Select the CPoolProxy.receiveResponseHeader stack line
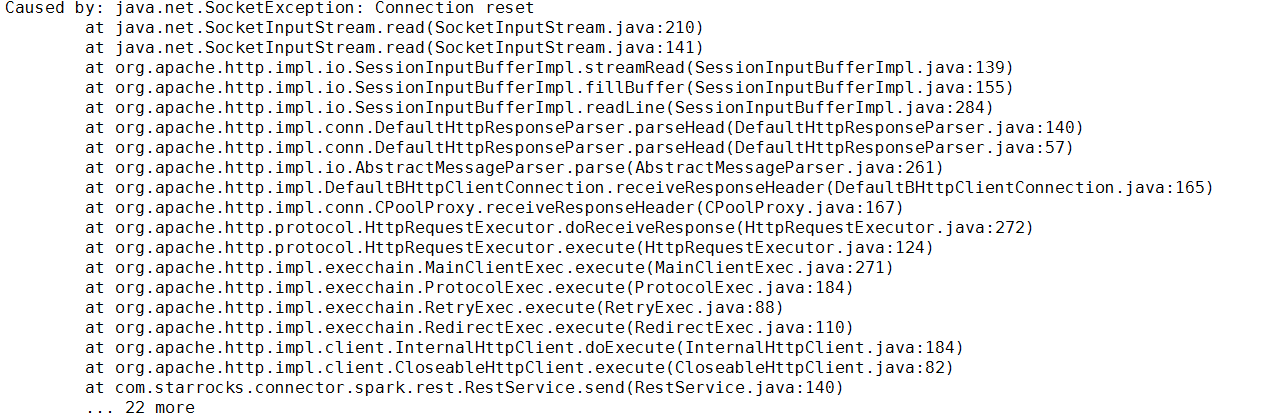Image resolution: width=1263 pixels, height=414 pixels. pos(494,207)
